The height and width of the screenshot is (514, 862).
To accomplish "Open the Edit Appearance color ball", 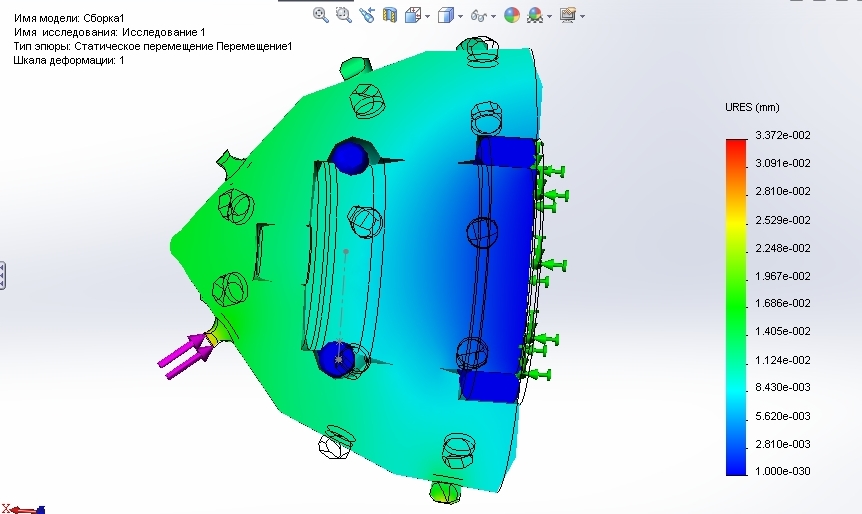I will click(x=512, y=15).
